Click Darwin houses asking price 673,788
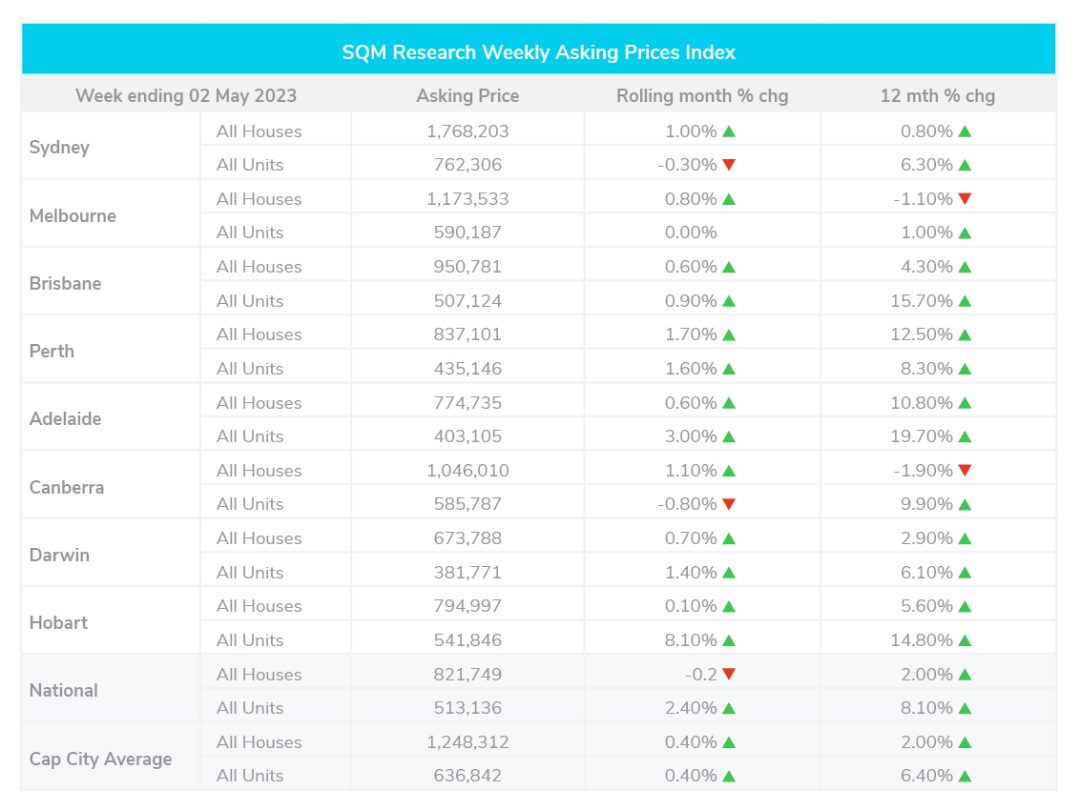 click(x=468, y=538)
